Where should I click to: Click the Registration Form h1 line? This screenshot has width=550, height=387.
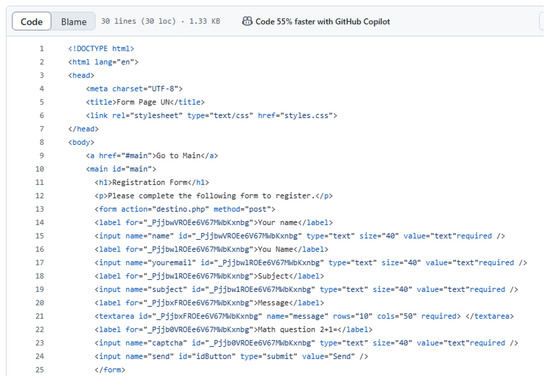pyautogui.click(x=152, y=182)
